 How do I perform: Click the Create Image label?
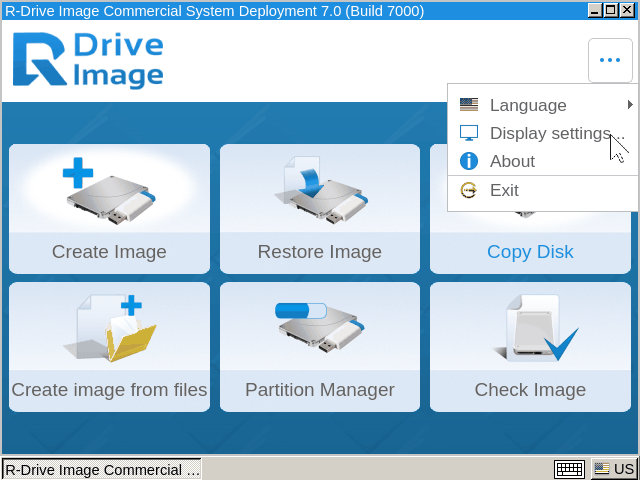click(109, 251)
